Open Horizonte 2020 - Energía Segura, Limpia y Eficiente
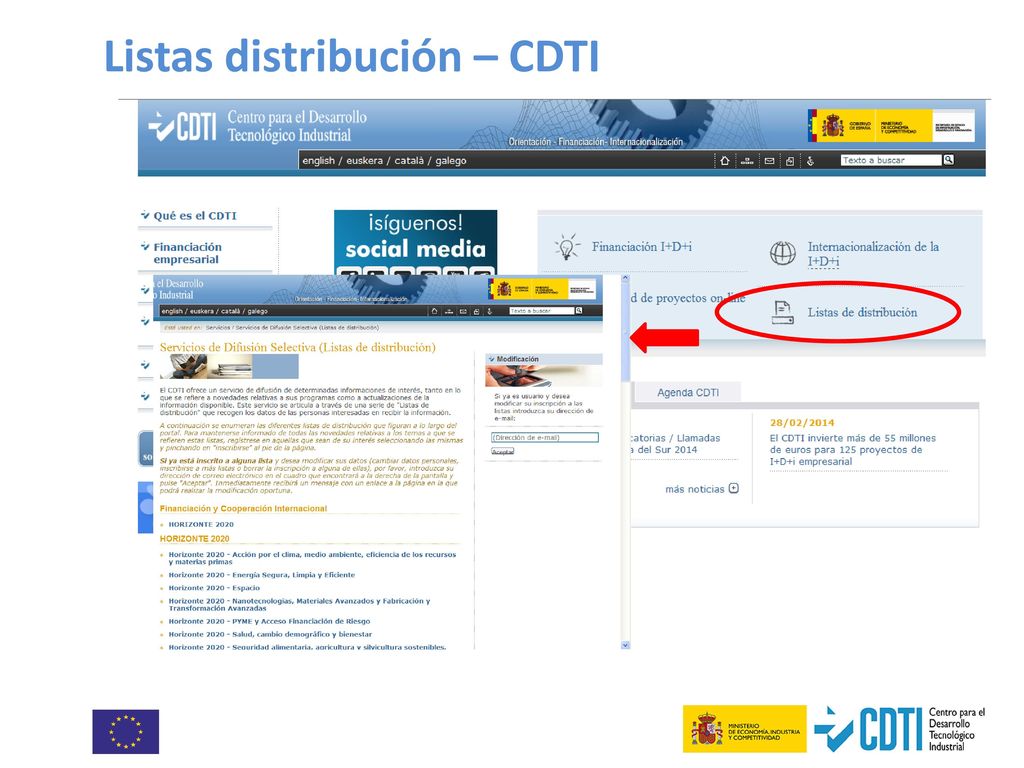 coord(262,575)
